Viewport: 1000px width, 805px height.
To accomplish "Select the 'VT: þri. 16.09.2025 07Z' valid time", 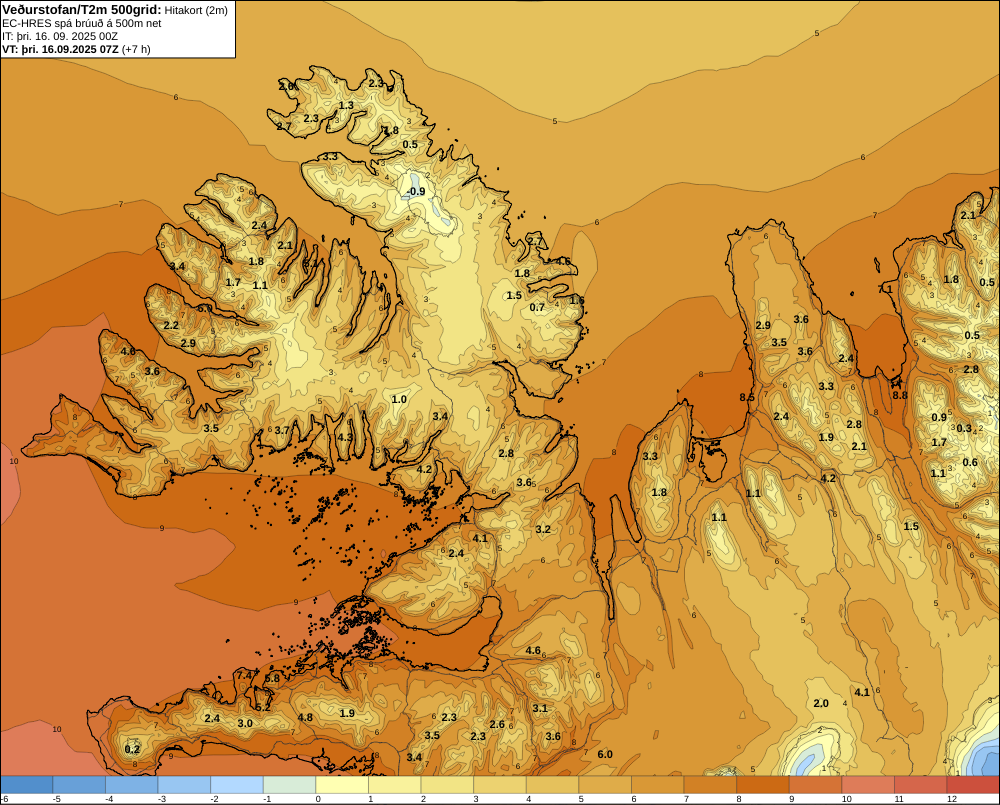I will pos(60,49).
